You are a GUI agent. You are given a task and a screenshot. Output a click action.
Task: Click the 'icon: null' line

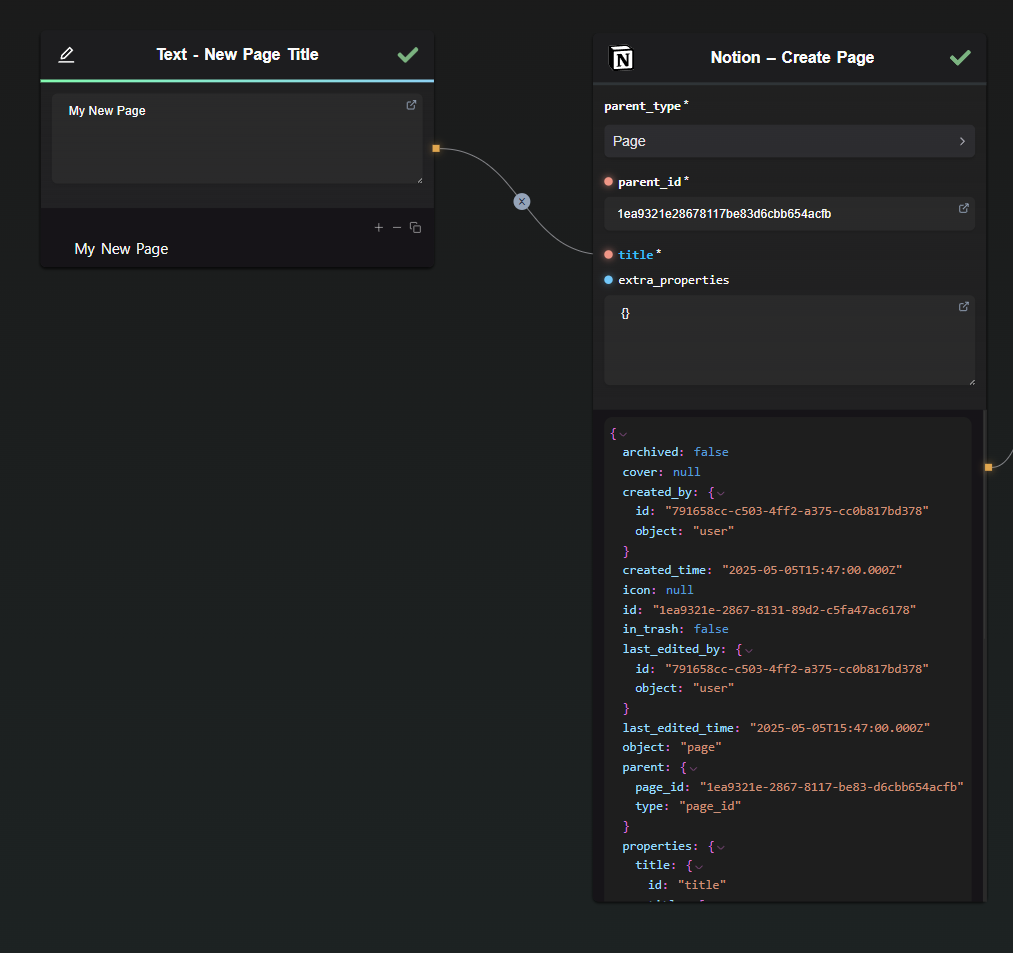click(658, 590)
